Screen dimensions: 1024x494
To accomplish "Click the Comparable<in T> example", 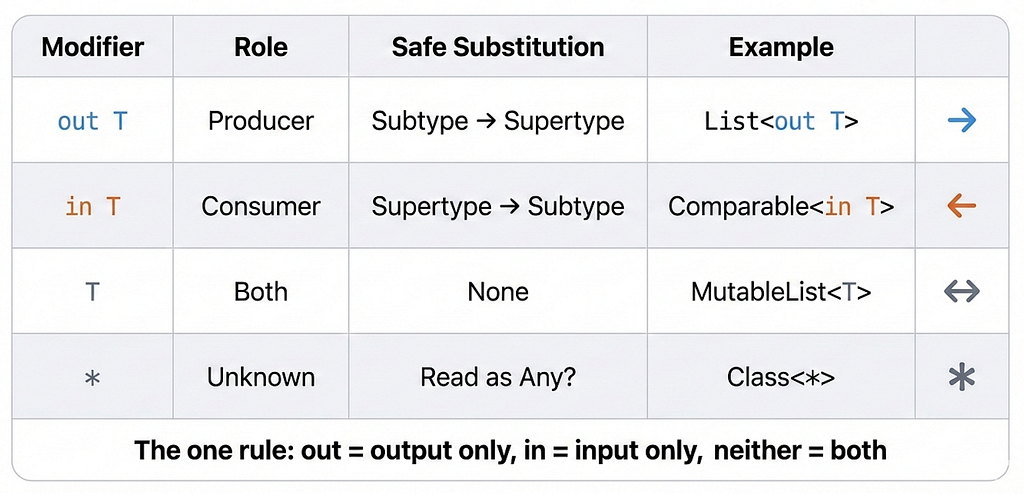I will (x=781, y=206).
